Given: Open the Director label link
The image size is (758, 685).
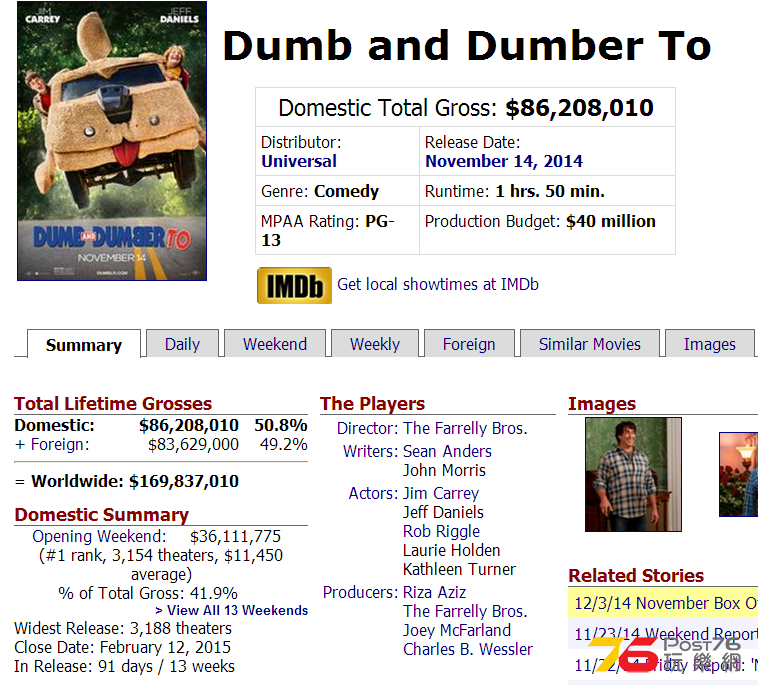Looking at the screenshot, I should pyautogui.click(x=367, y=428).
